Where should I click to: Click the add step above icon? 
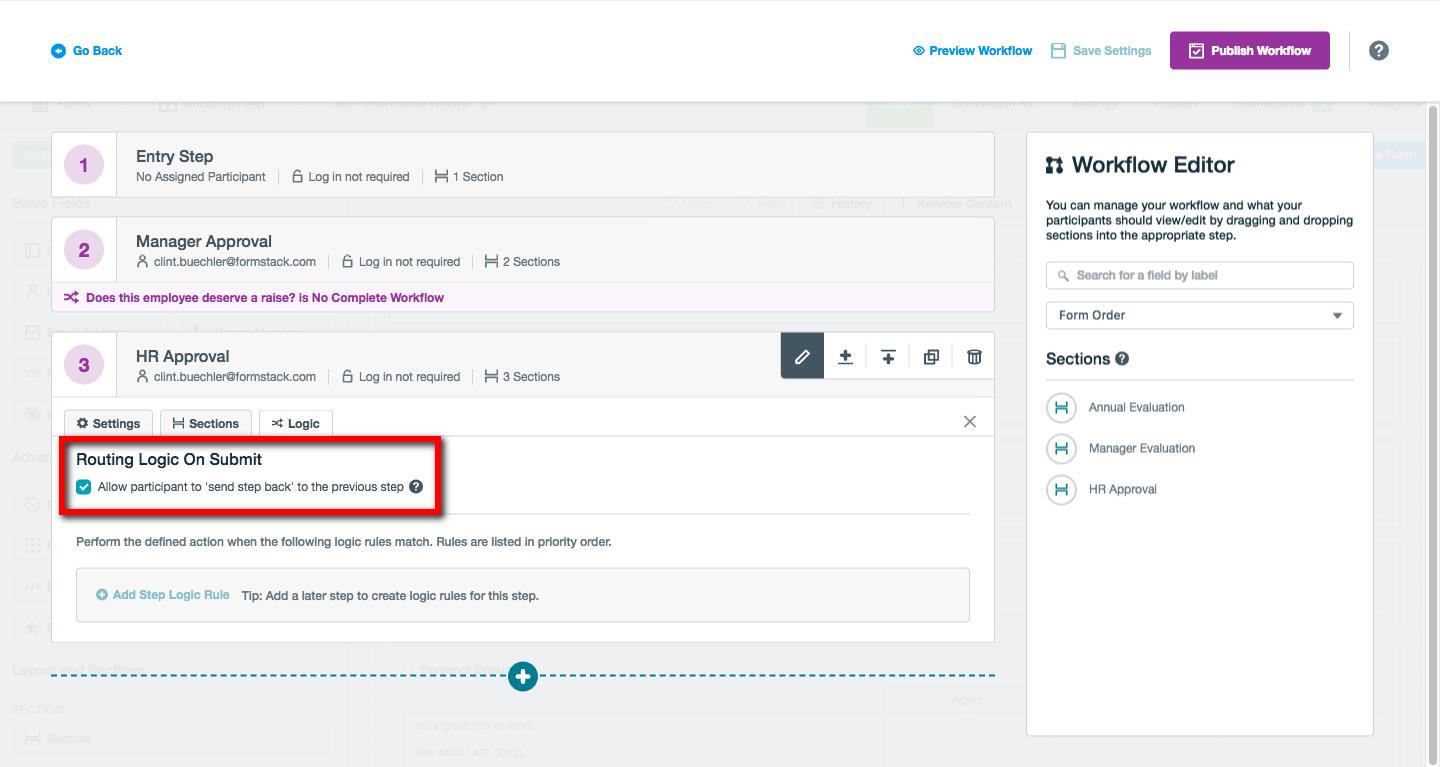point(888,357)
